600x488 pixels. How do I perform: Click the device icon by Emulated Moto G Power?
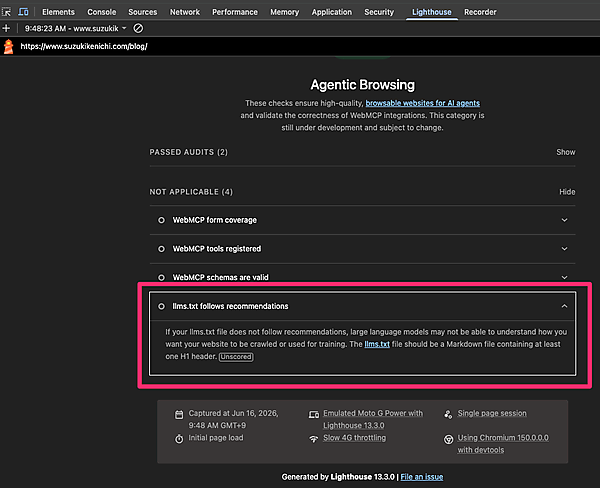314,415
